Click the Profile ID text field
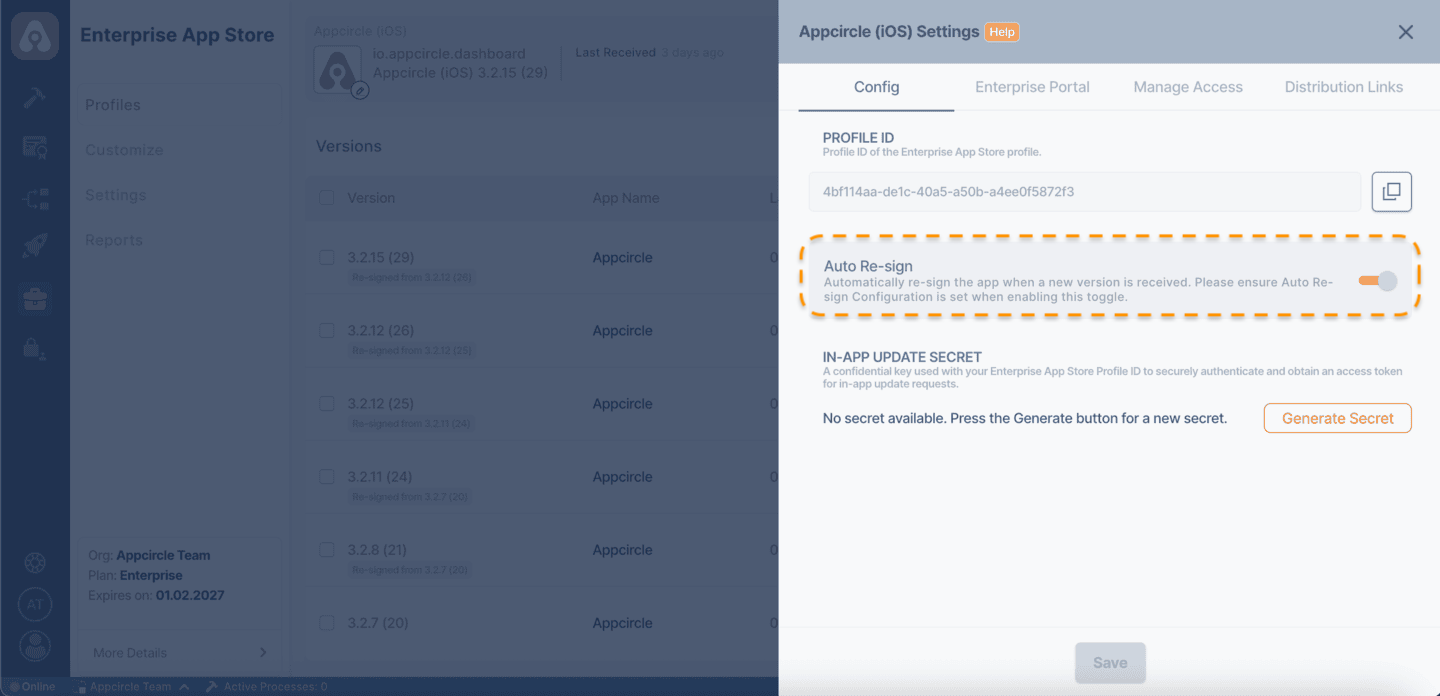The height and width of the screenshot is (696, 1440). (x=1084, y=191)
